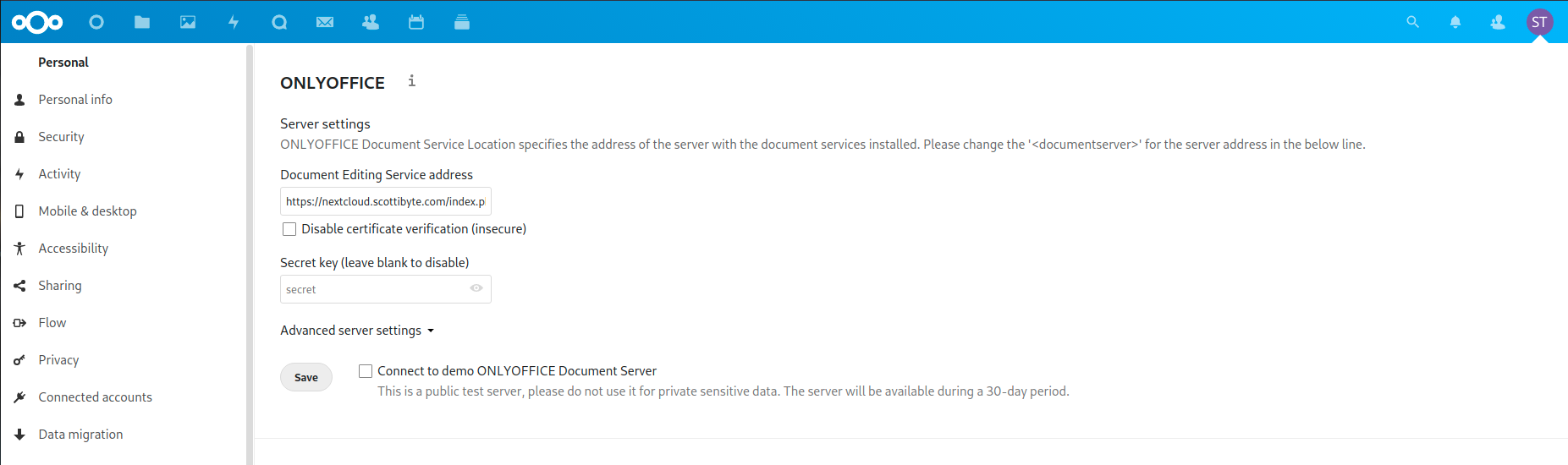The image size is (1568, 465).
Task: Click the Data migration download arrow icon
Action: [19, 435]
